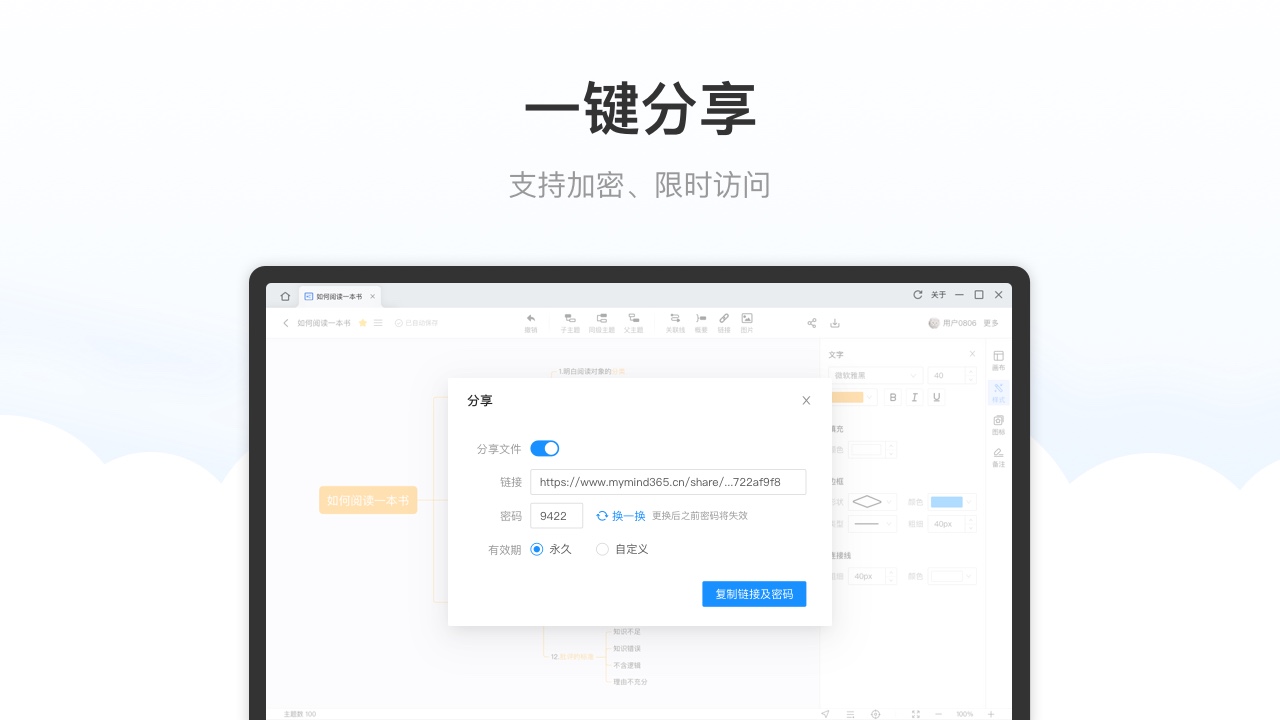Click the share icon in the toolbar
The height and width of the screenshot is (720, 1280).
coord(812,323)
